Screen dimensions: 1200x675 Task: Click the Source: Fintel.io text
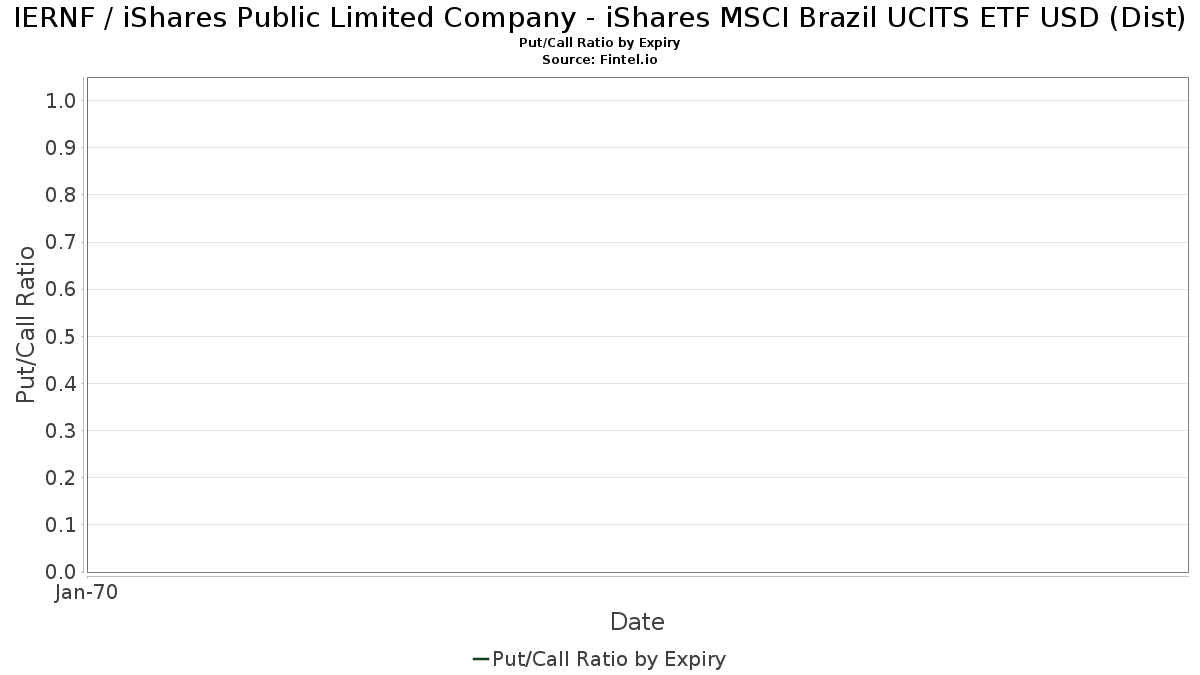599,60
